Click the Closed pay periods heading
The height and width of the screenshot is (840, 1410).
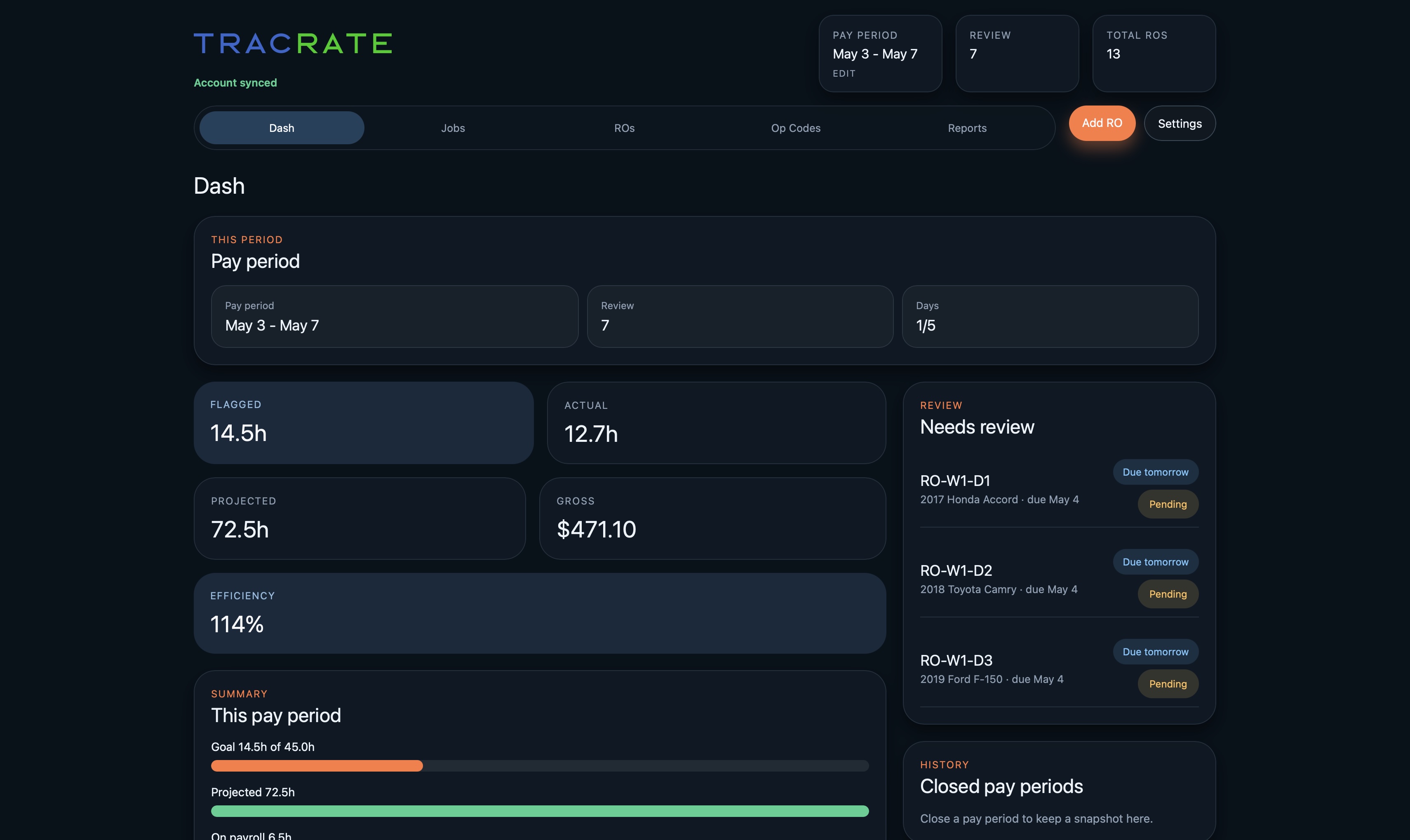tap(1001, 786)
